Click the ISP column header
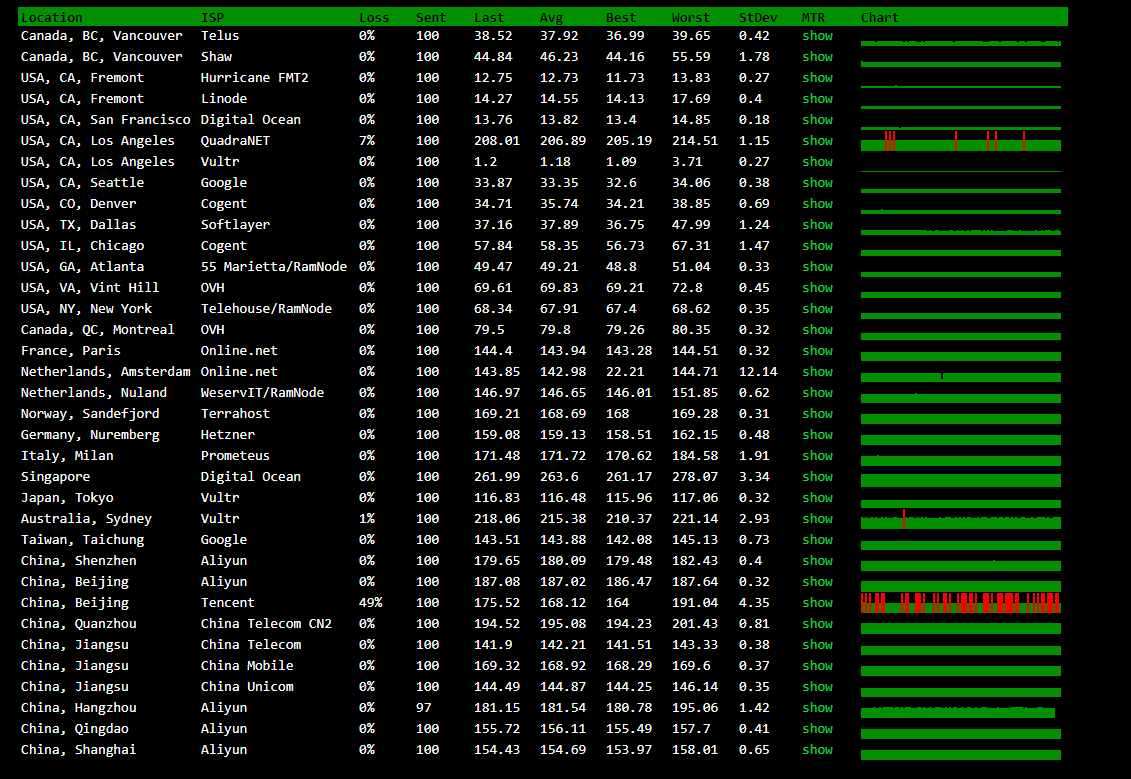This screenshot has width=1131, height=779. point(212,17)
